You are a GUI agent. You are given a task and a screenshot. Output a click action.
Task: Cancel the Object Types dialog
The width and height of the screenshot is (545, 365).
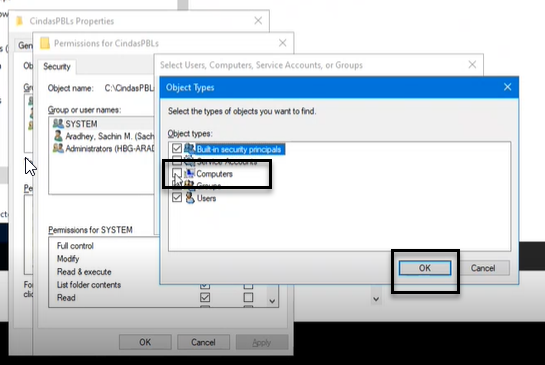click(x=483, y=268)
